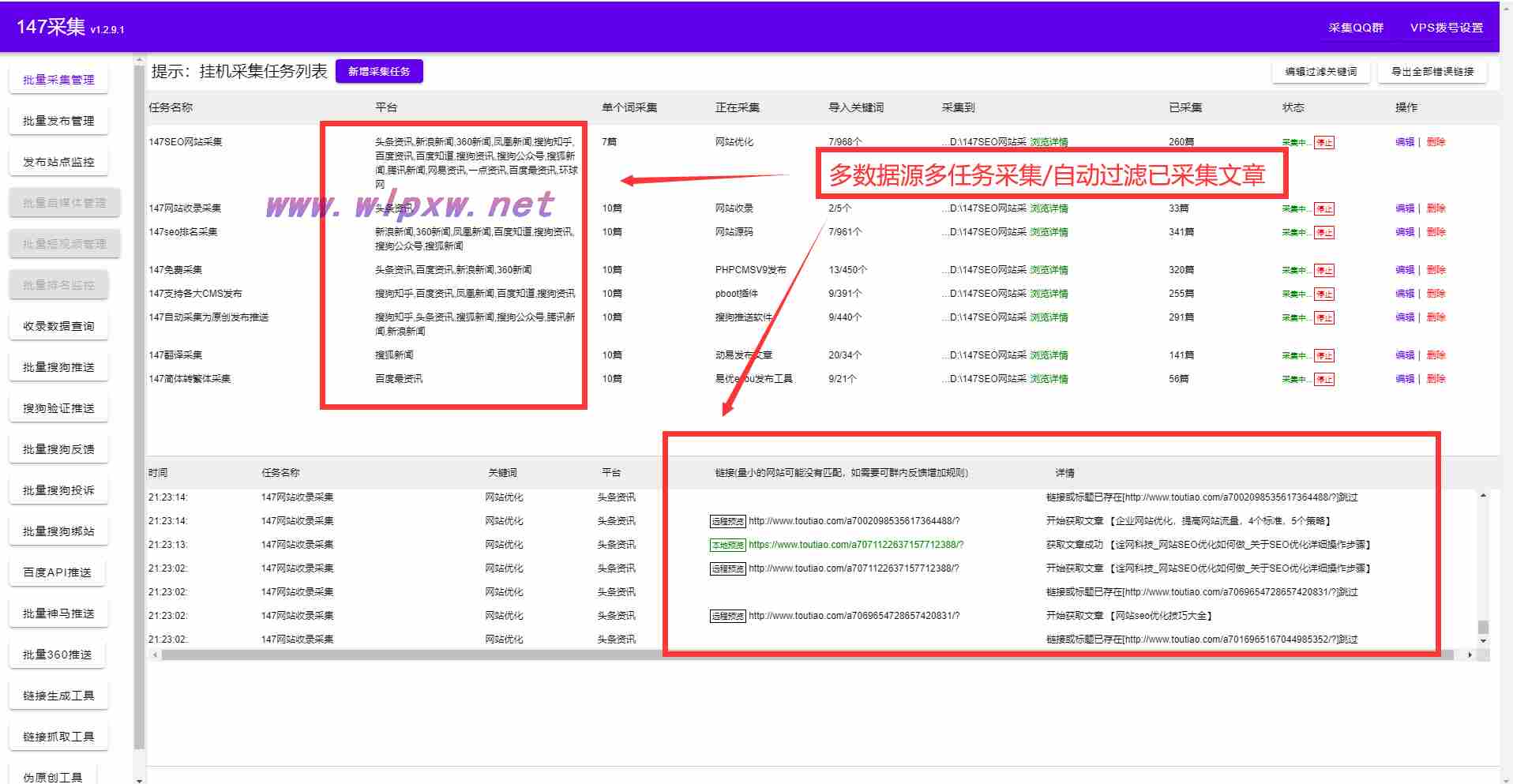1513x784 pixels.
Task: Open VPS拨号设置
Action: point(1447,28)
